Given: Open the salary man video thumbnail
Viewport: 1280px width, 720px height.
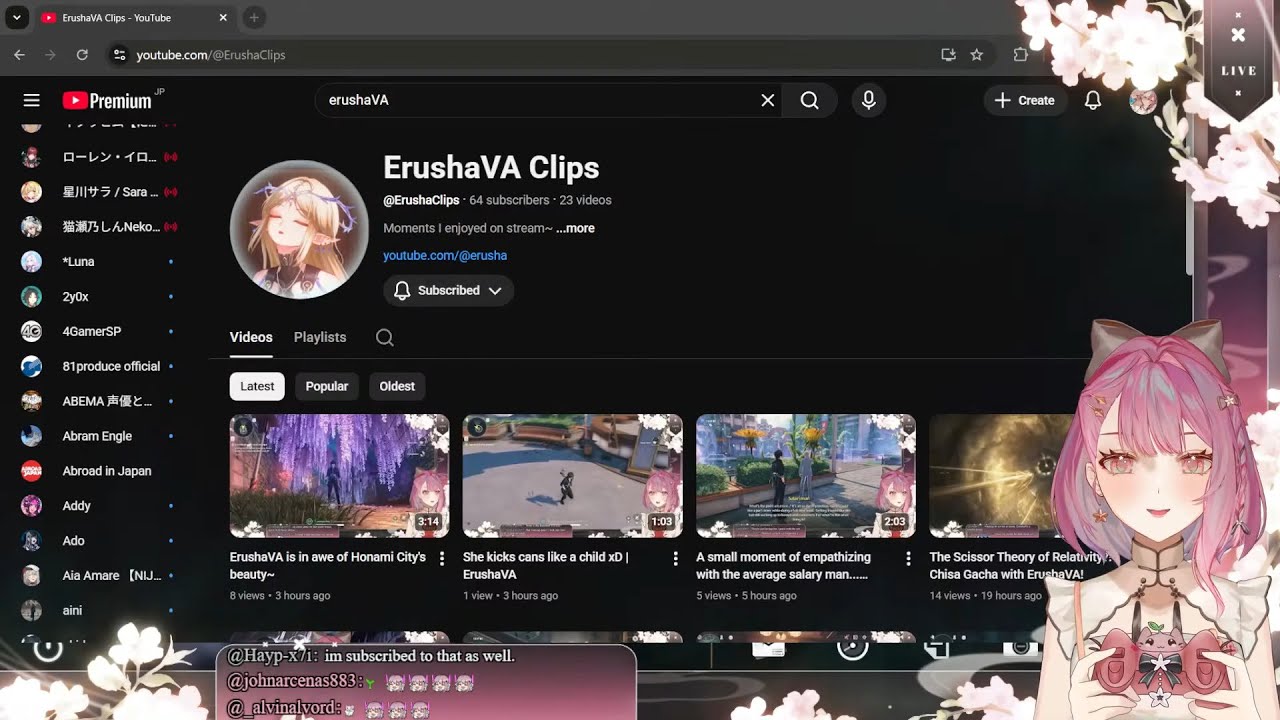Looking at the screenshot, I should (806, 476).
